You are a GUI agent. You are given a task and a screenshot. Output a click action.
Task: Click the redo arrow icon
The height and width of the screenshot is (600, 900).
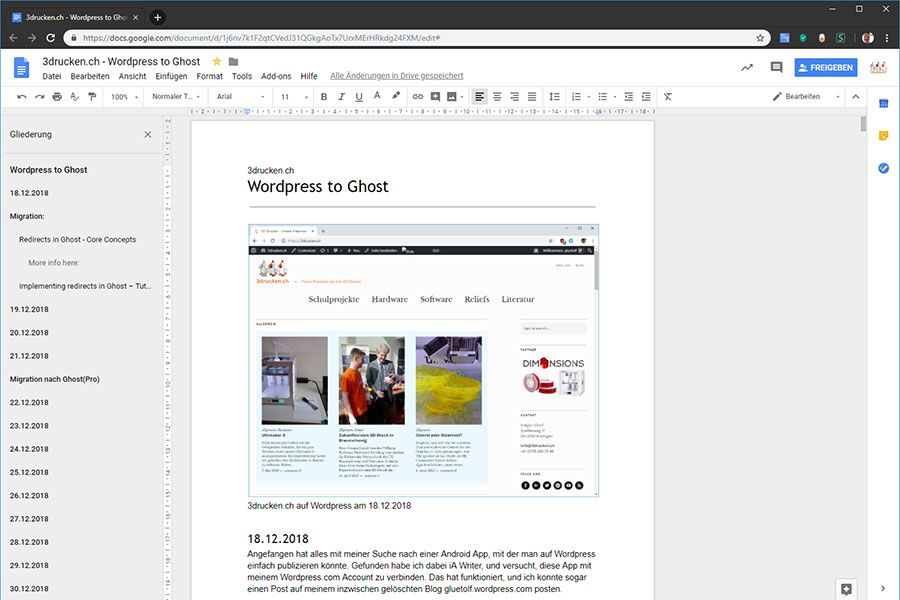point(40,96)
